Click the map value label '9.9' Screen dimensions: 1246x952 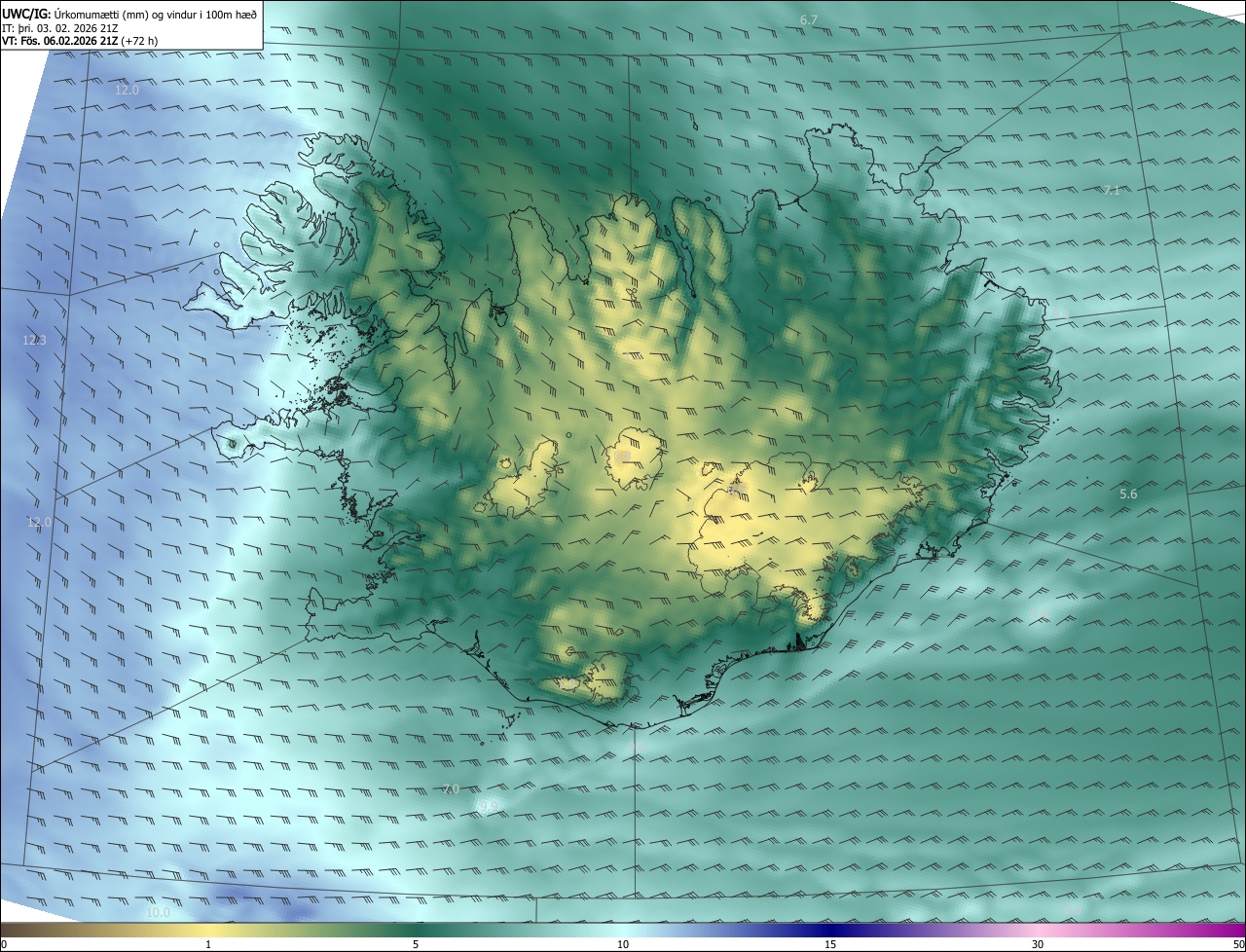tap(489, 806)
